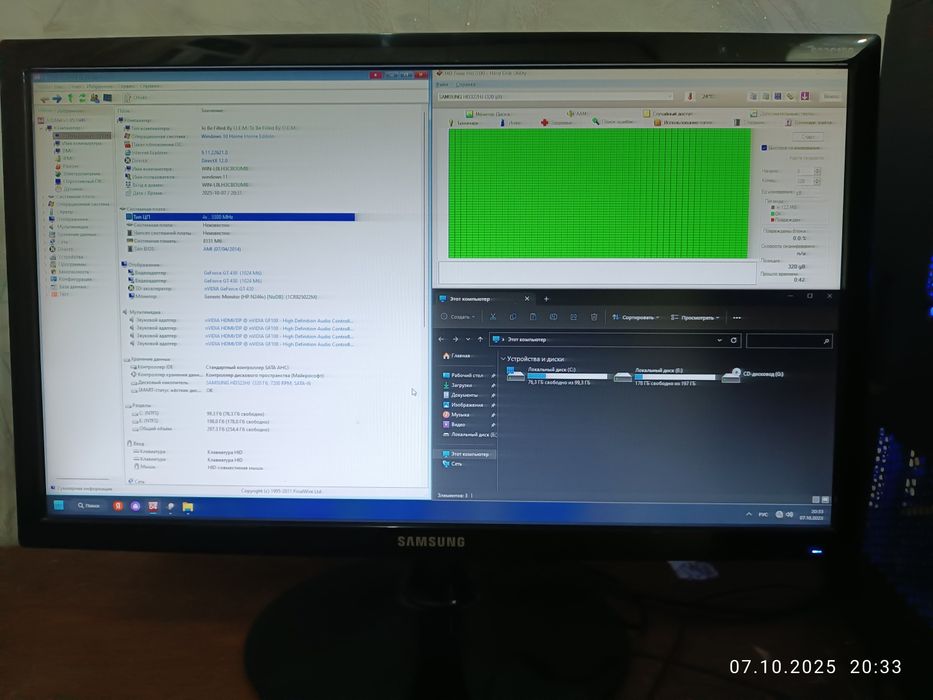
Task: Click the Explorer search field
Action: coord(789,340)
